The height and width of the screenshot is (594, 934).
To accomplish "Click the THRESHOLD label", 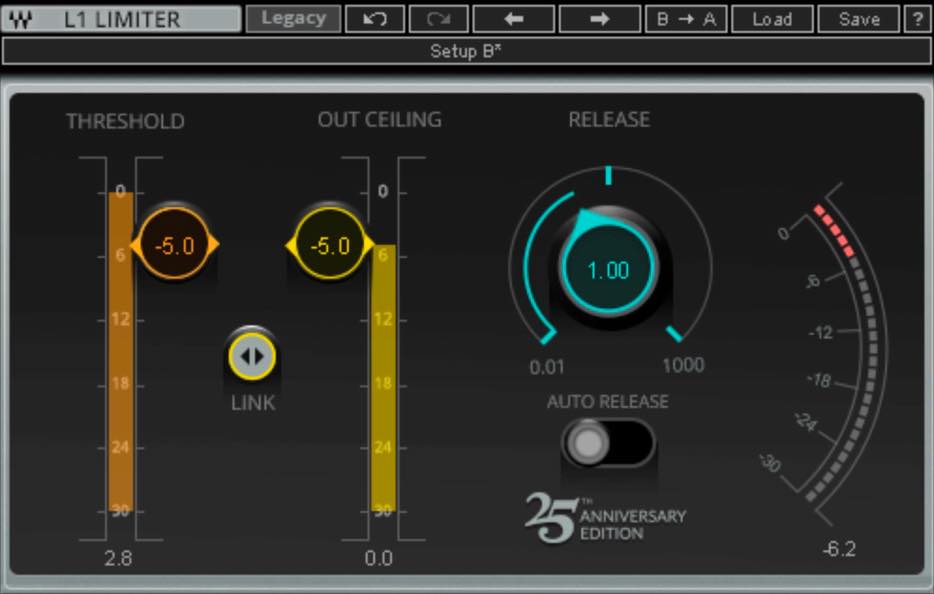I will [125, 121].
